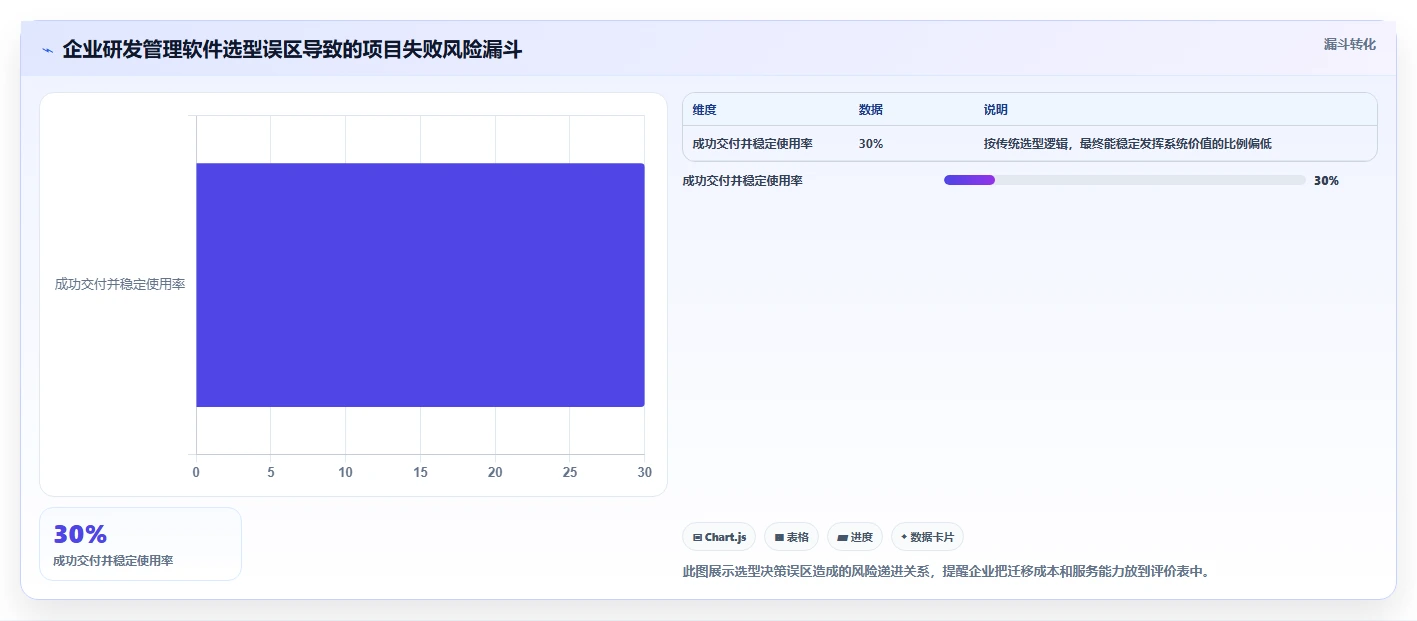Screen dimensions: 1417x621
Task: Click the large blue bar in the chart
Action: pyautogui.click(x=420, y=285)
